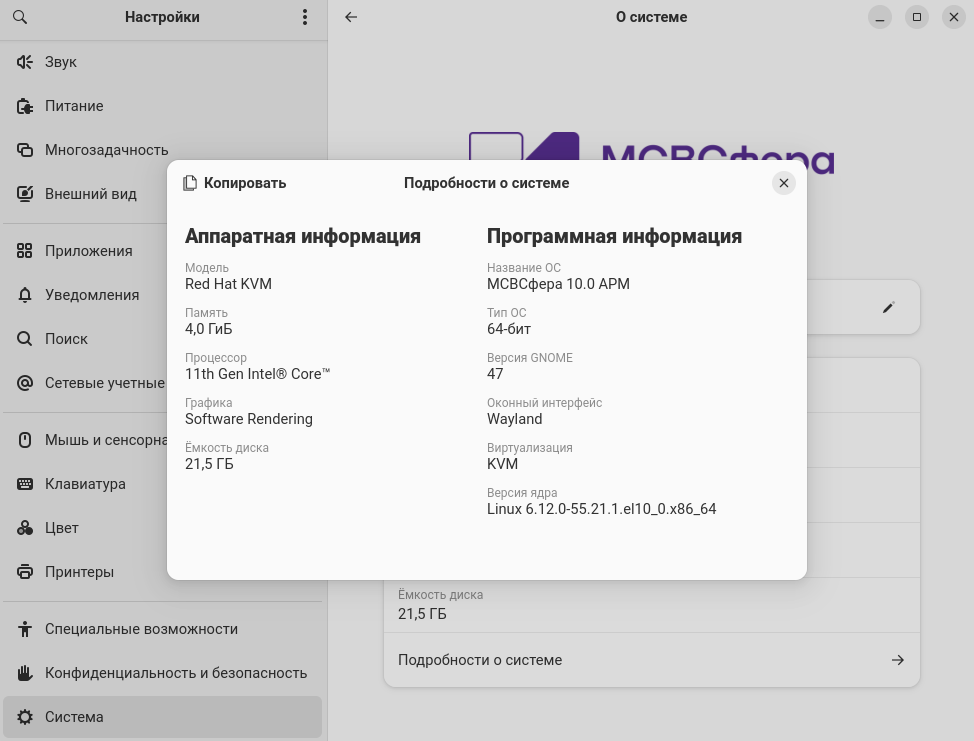Go back using the arrow button
The width and height of the screenshot is (974, 741).
click(351, 17)
